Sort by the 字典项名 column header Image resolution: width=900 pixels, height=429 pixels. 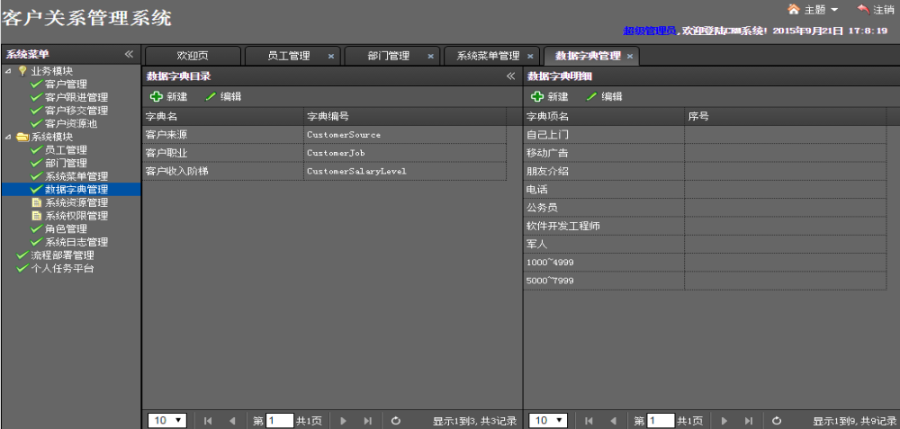[x=604, y=117]
